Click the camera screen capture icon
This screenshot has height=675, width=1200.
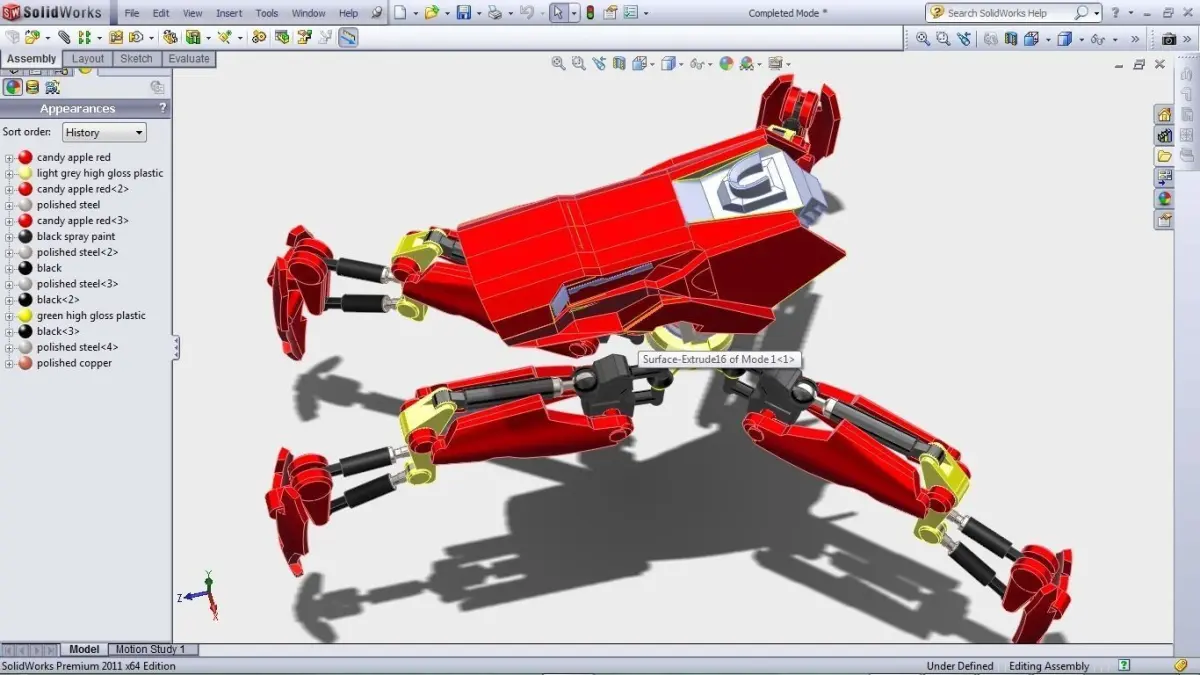pyautogui.click(x=1168, y=38)
